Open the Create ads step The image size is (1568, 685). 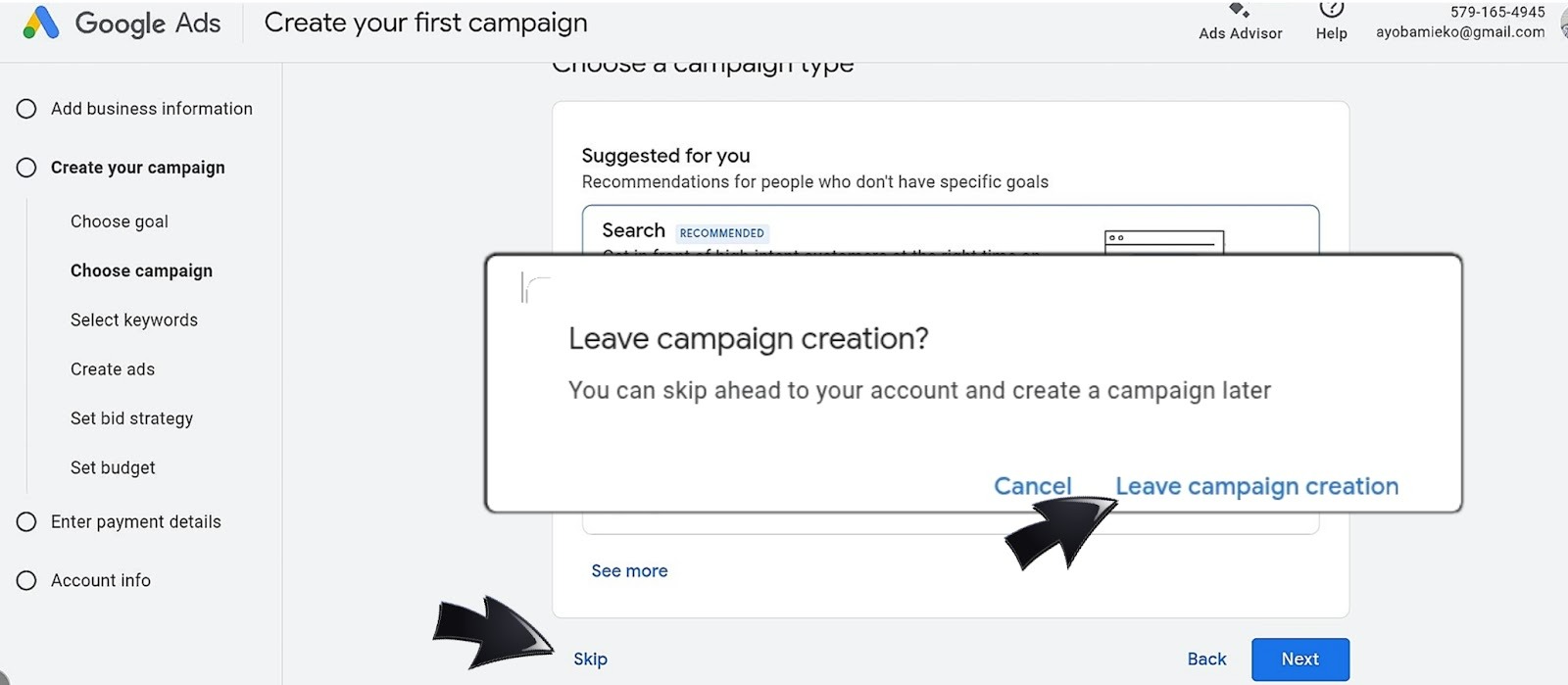coord(113,369)
